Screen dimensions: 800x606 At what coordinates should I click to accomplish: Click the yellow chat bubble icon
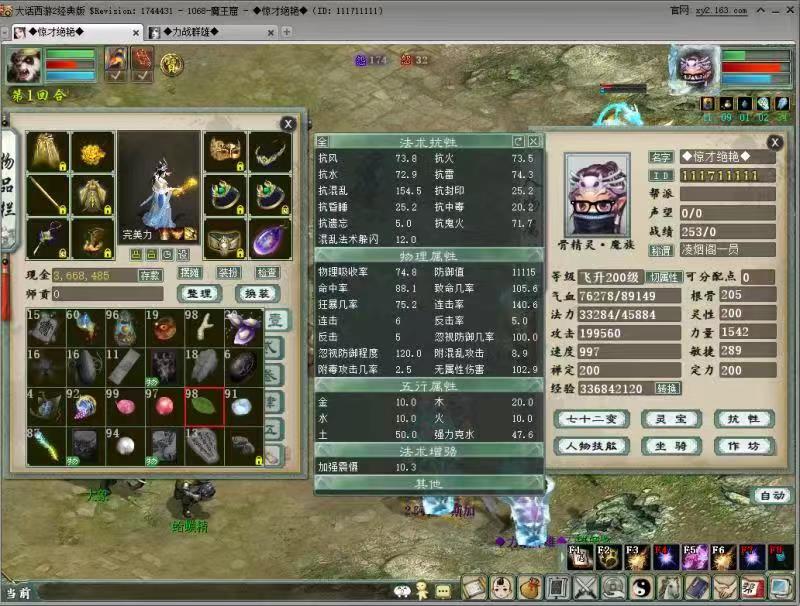pyautogui.click(x=443, y=591)
